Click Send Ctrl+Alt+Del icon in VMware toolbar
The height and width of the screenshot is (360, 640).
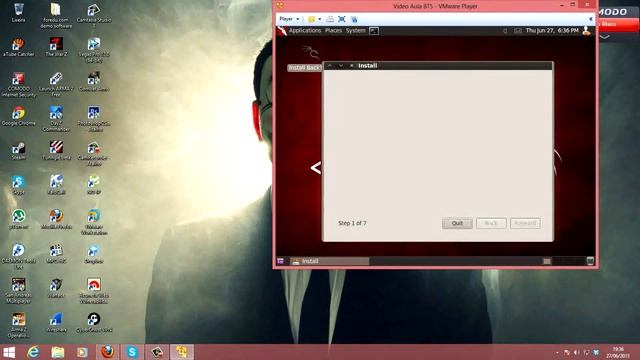point(330,19)
